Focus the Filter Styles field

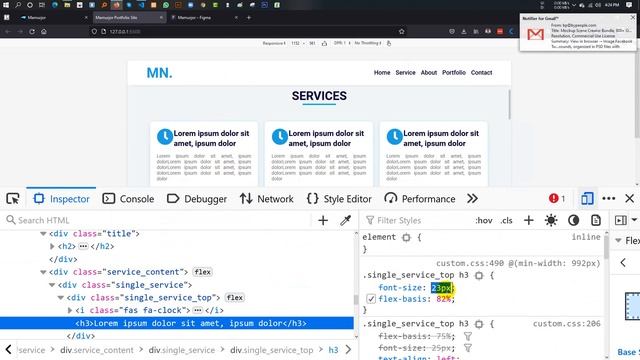click(x=416, y=220)
